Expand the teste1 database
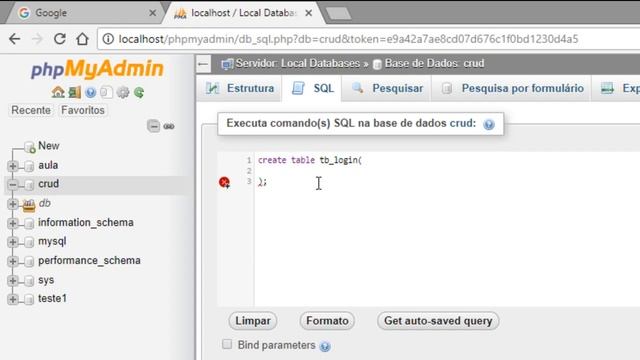This screenshot has height=360, width=640. (x=13, y=299)
